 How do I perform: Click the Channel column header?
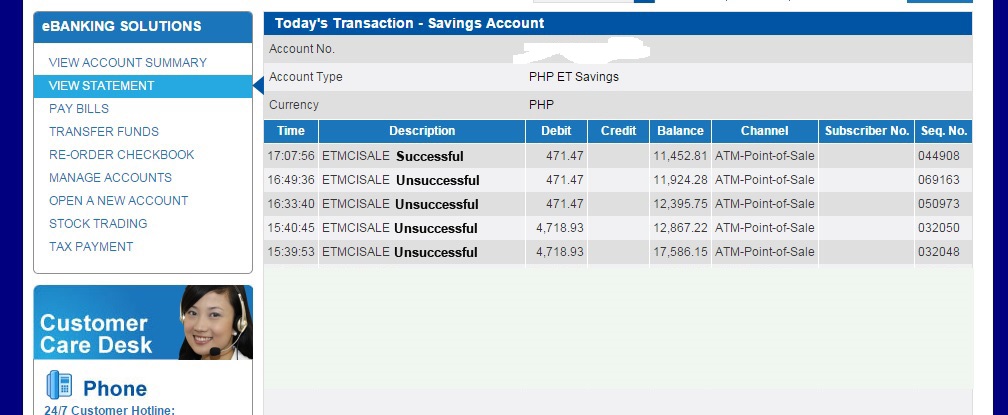[x=764, y=131]
